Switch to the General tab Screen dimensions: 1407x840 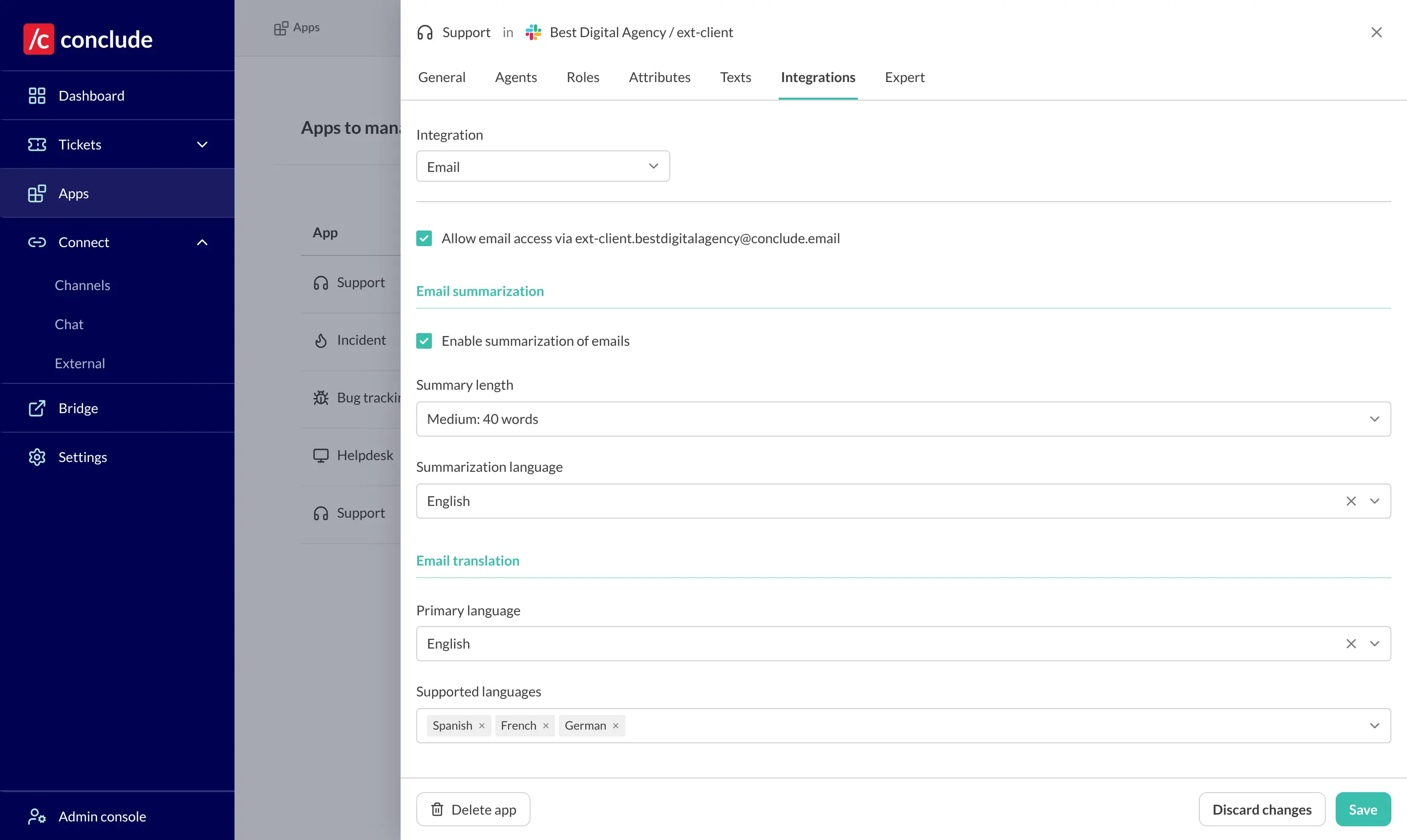coord(442,78)
